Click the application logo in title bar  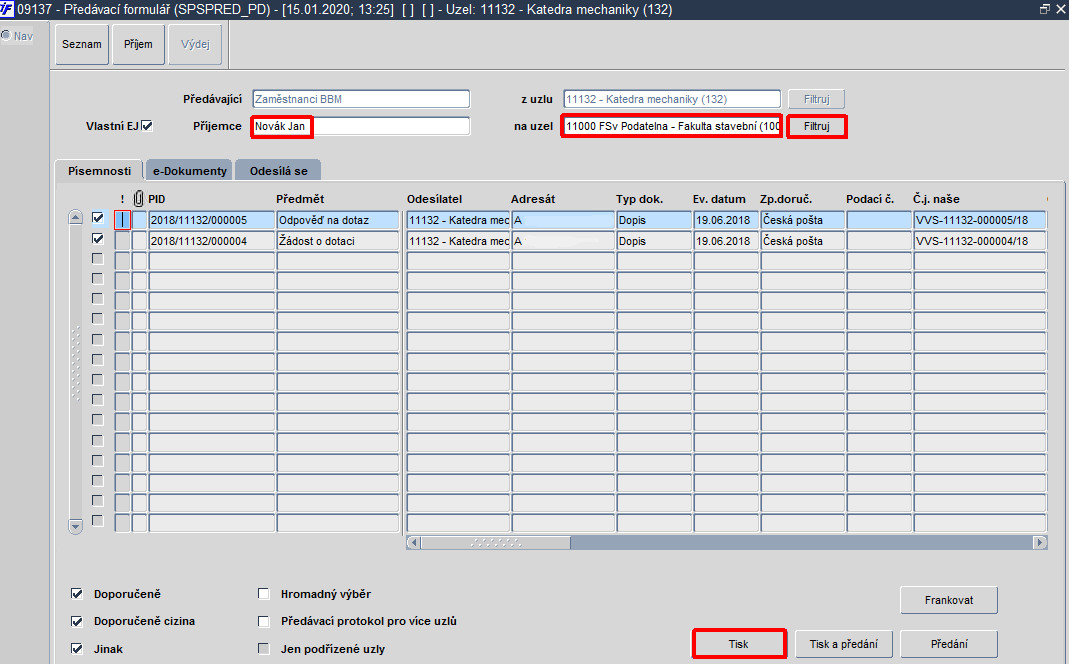pos(7,9)
